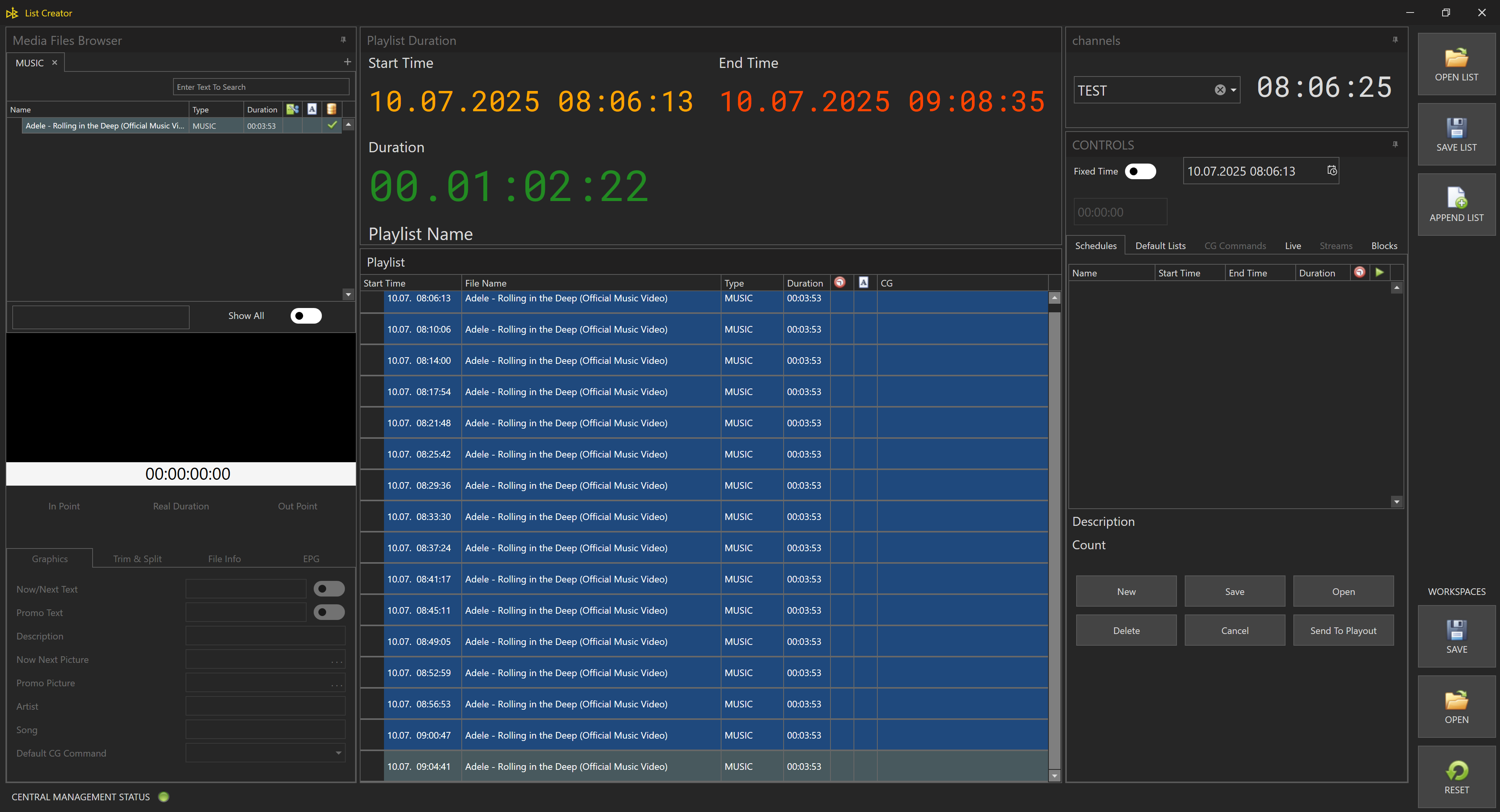Select Adele file in Media Files Browser
Screen dimensions: 1500x812
[182, 125]
